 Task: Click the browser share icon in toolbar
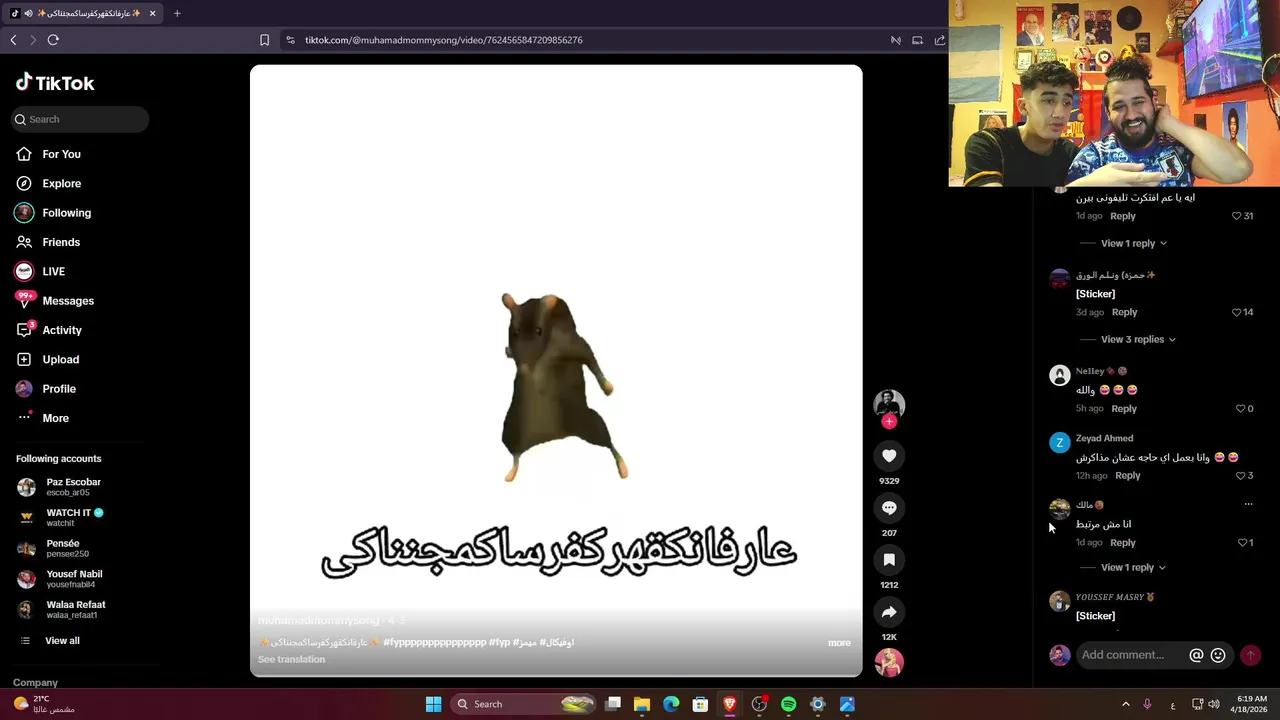(940, 40)
